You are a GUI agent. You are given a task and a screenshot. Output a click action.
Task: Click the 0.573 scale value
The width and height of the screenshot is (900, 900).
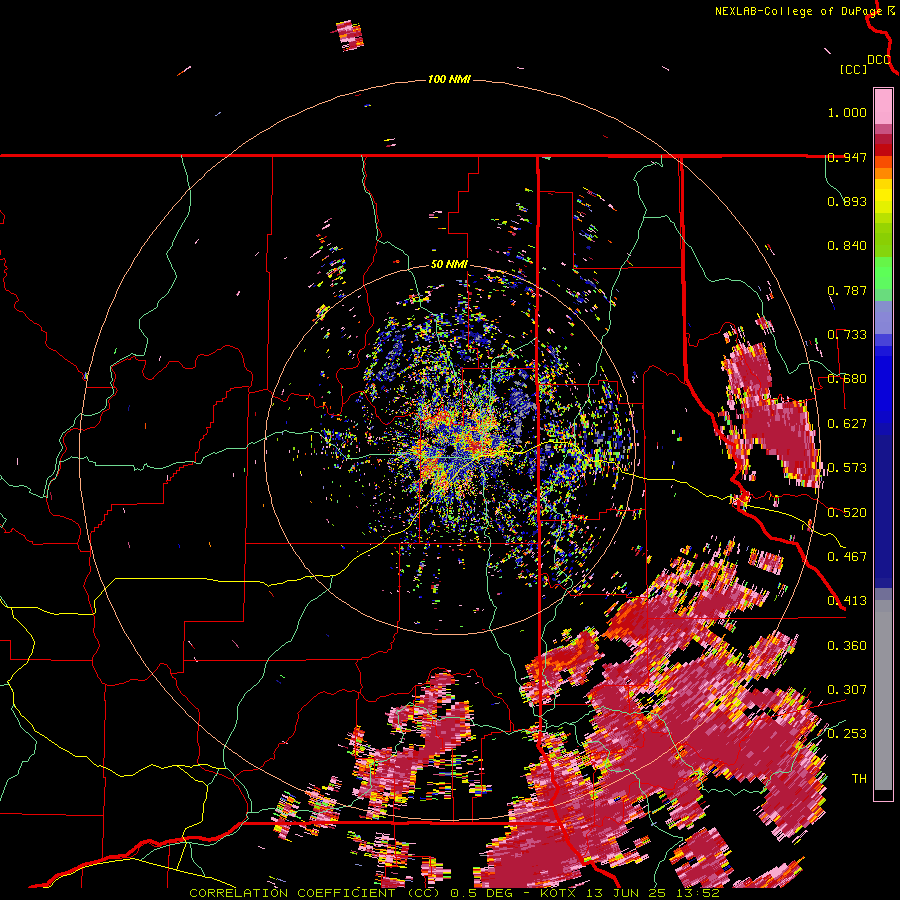click(x=847, y=468)
